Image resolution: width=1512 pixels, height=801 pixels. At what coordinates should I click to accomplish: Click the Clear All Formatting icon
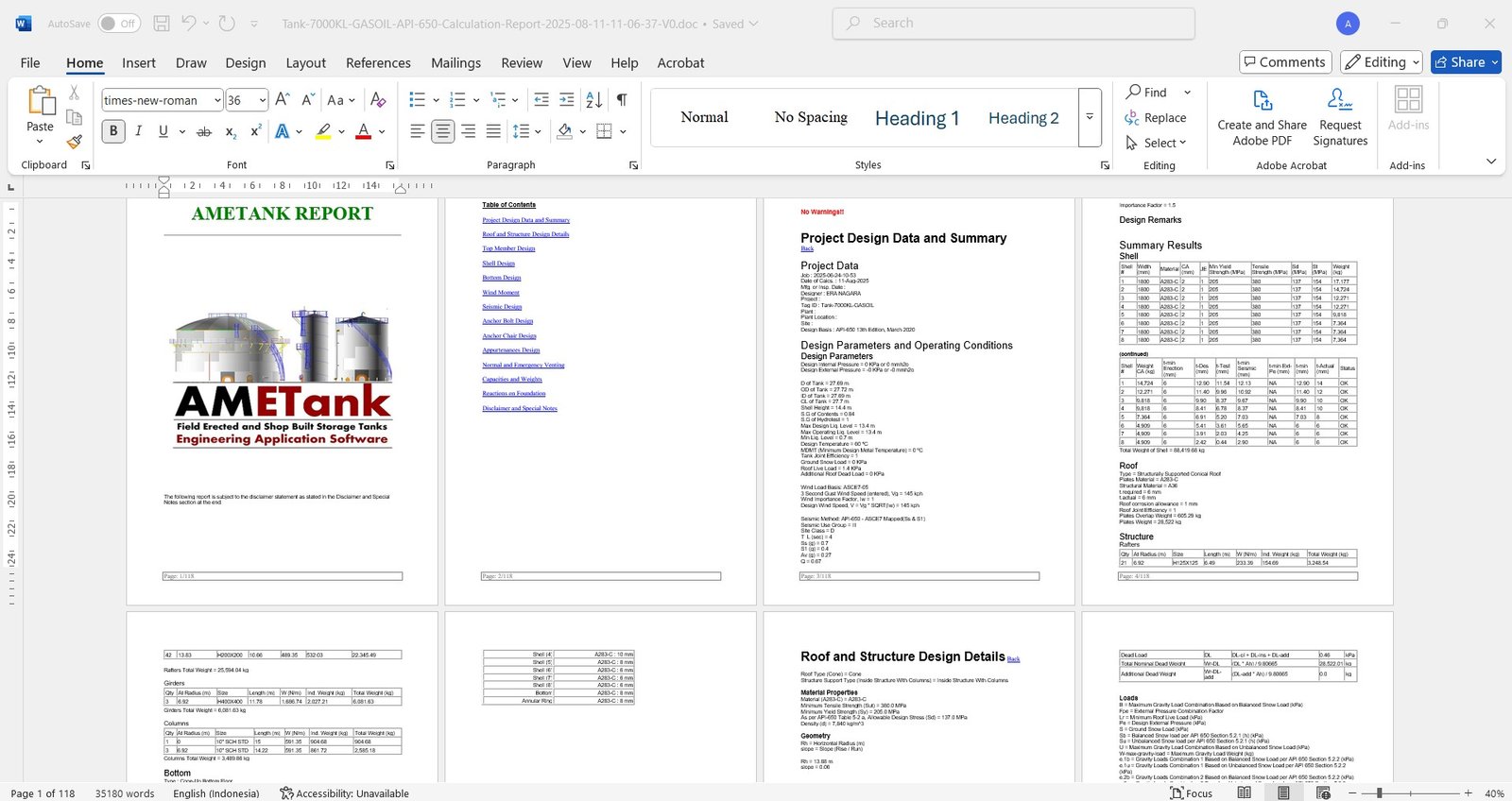(x=378, y=100)
